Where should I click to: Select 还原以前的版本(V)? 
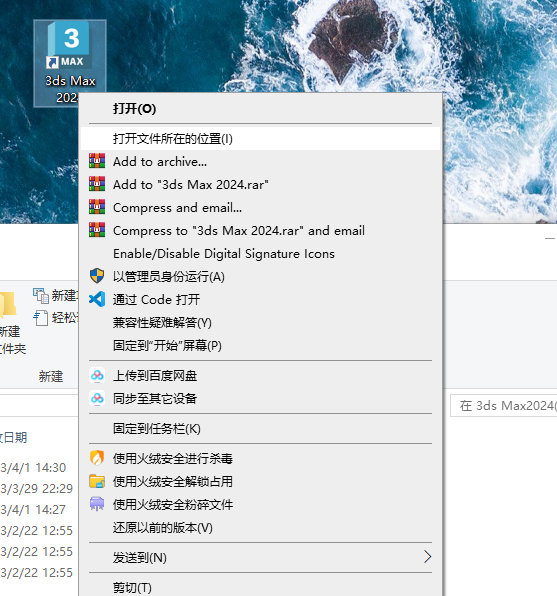pyautogui.click(x=260, y=528)
